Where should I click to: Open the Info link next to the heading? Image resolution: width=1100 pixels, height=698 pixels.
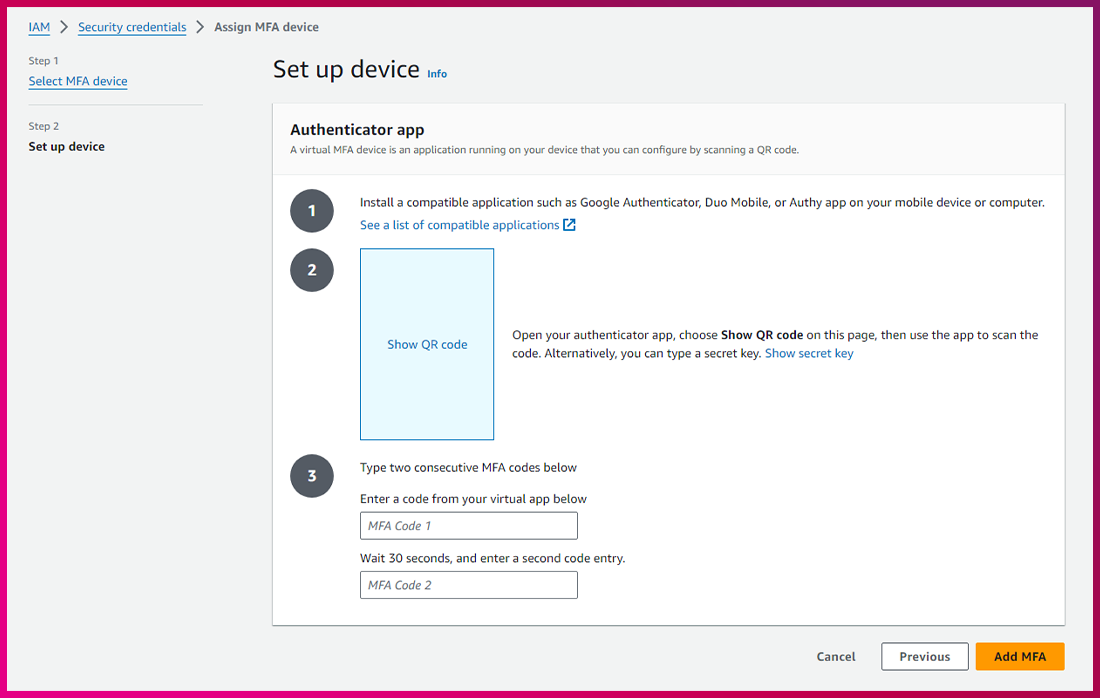point(437,74)
